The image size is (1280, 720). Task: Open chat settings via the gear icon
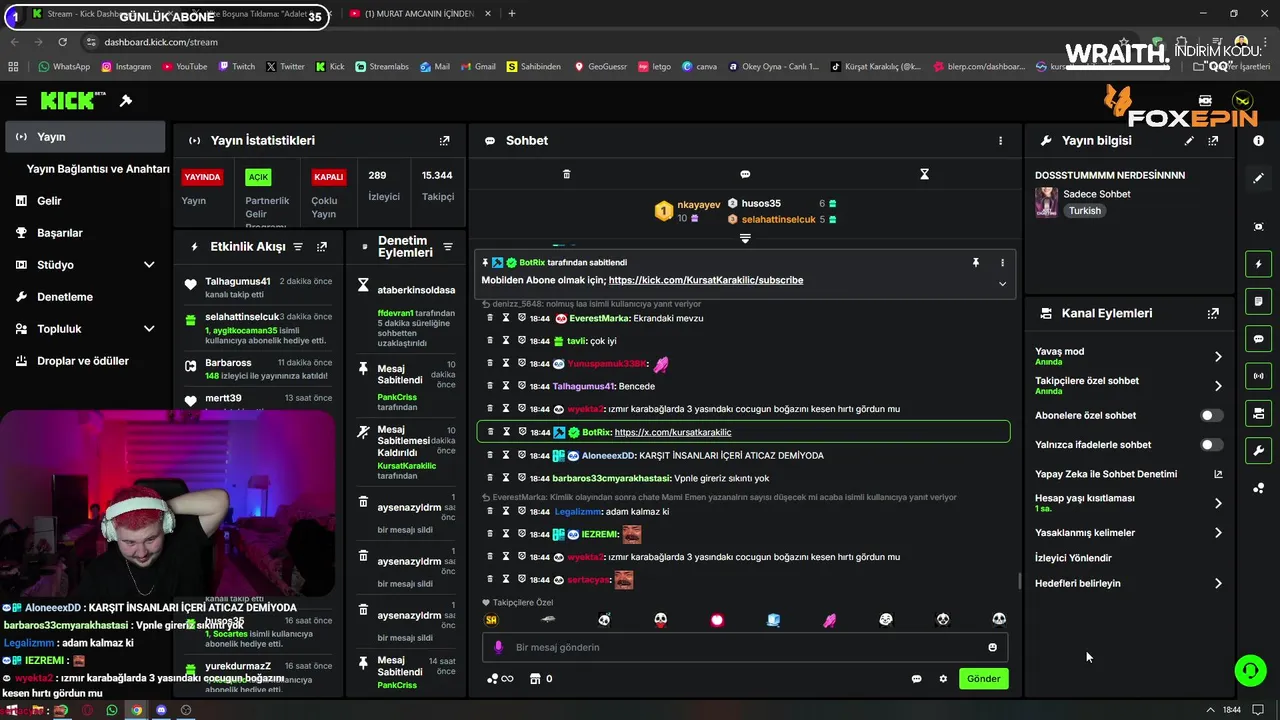[943, 679]
